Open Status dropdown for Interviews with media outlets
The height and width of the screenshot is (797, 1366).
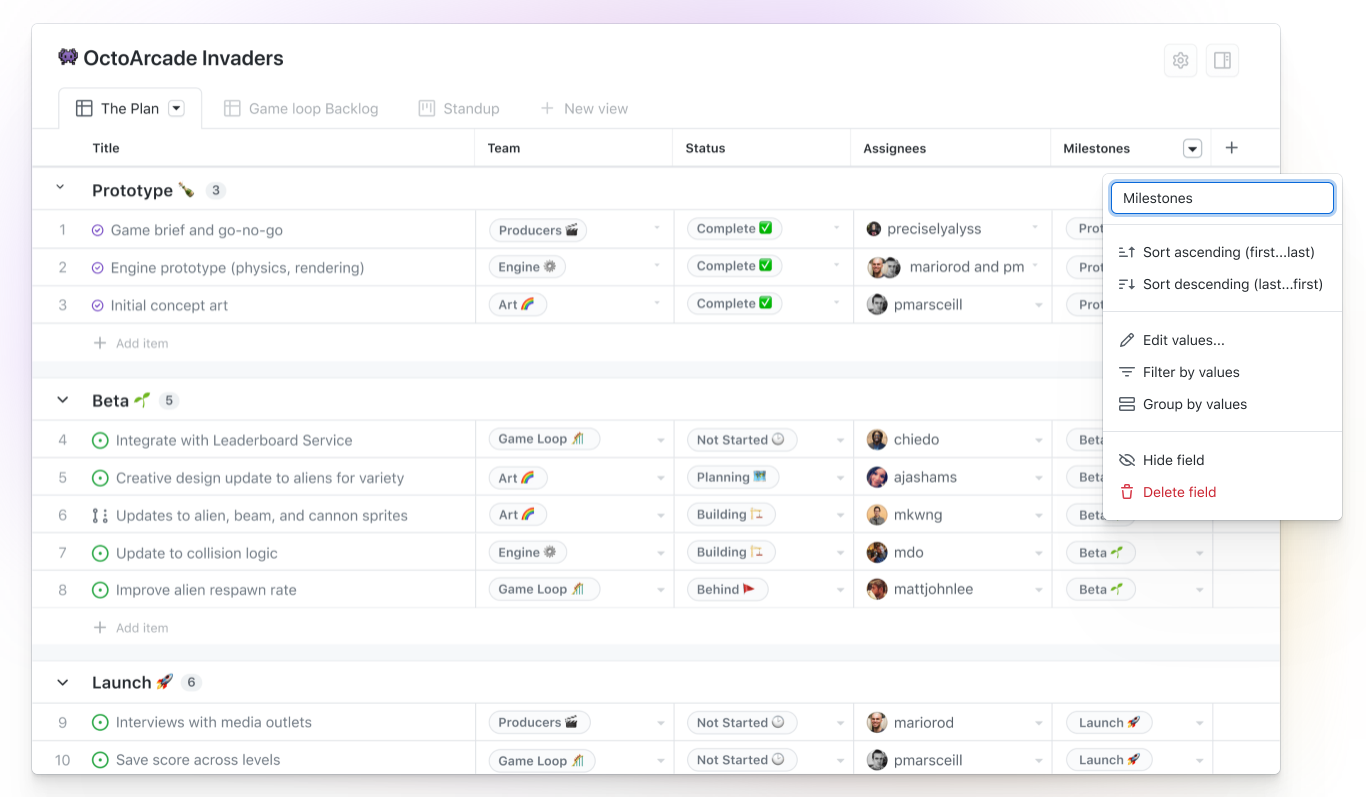(x=839, y=723)
